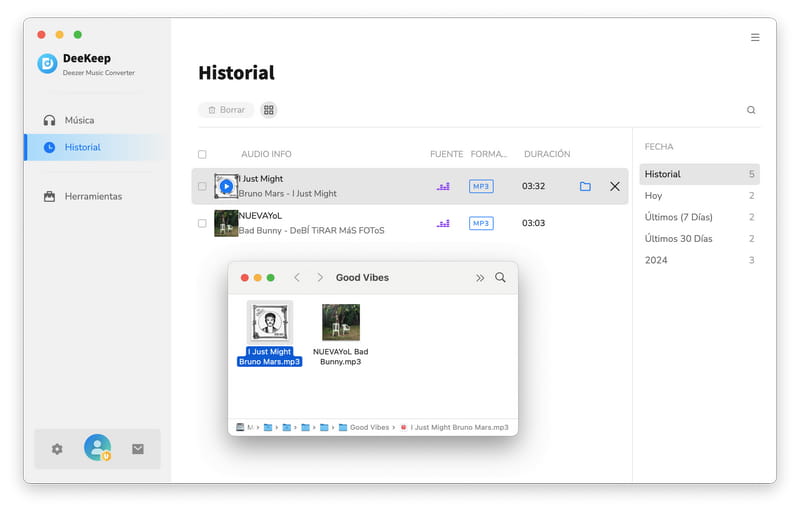Open the mail feedback icon

(x=138, y=449)
